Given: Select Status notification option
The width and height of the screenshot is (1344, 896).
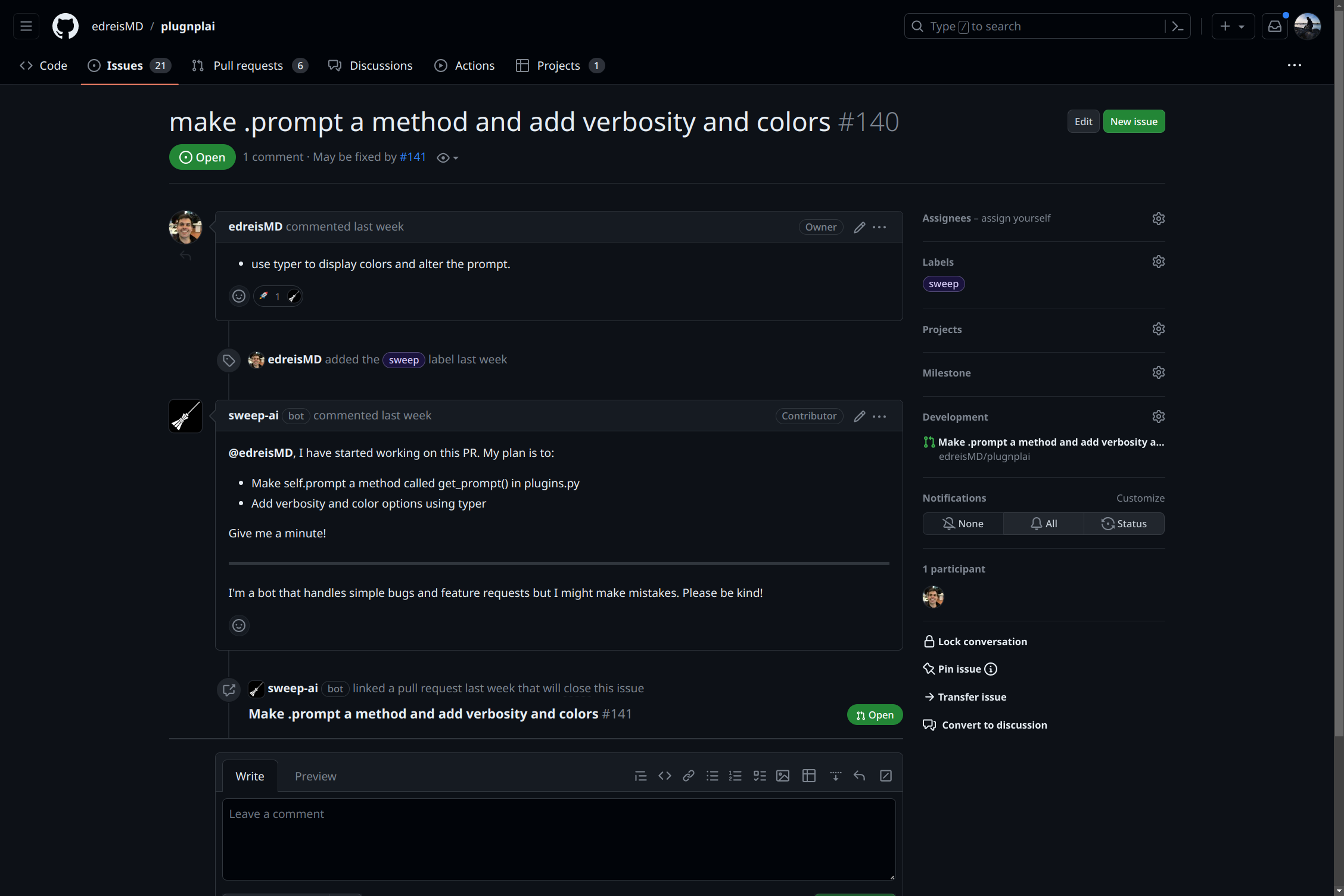Looking at the screenshot, I should [x=1124, y=524].
